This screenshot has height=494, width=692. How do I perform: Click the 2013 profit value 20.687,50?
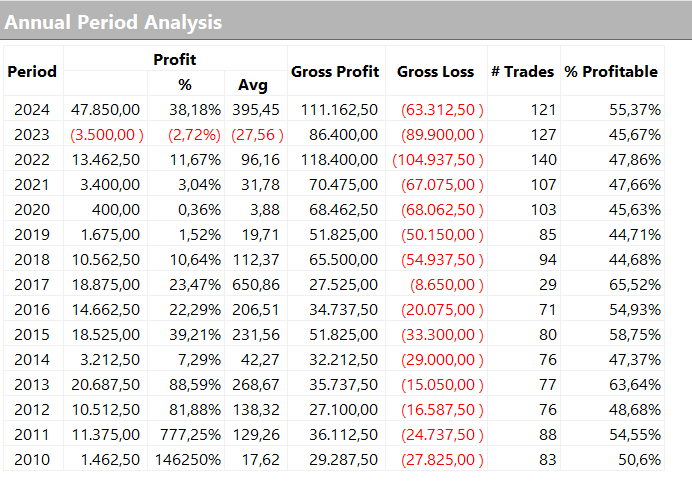(104, 385)
